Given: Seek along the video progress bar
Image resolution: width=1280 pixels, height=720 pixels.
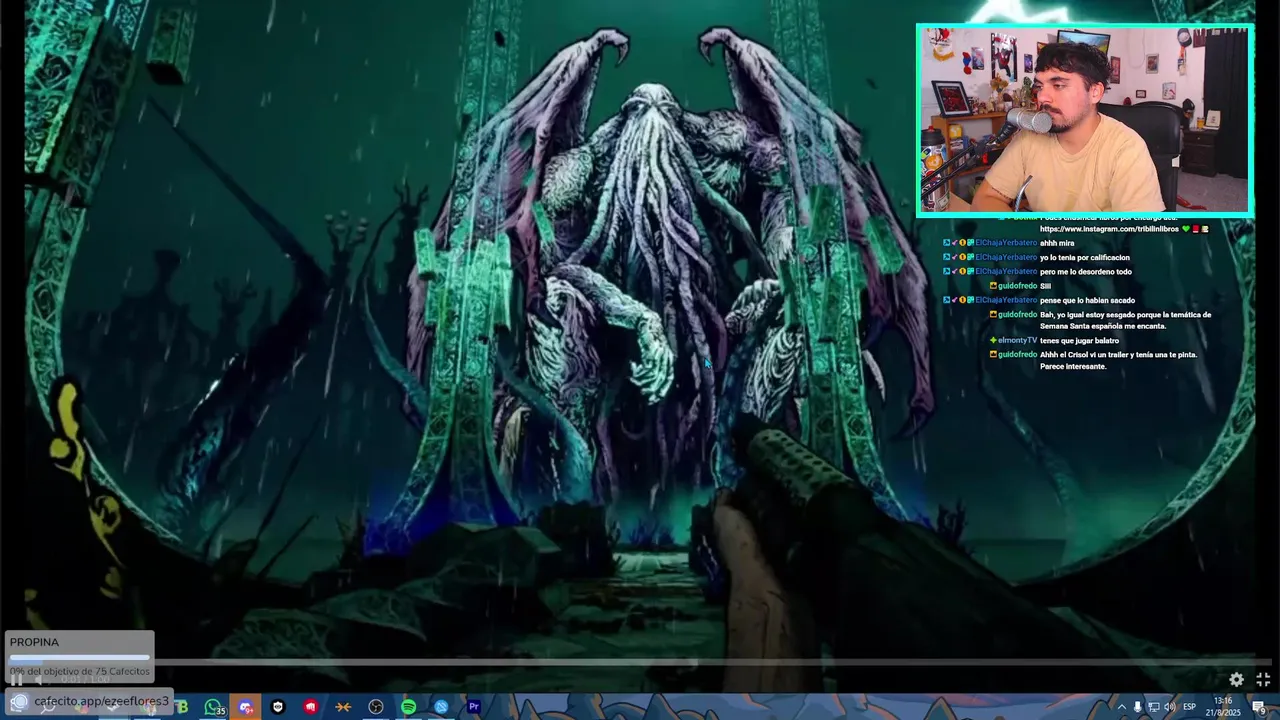Looking at the screenshot, I should click(x=640, y=662).
